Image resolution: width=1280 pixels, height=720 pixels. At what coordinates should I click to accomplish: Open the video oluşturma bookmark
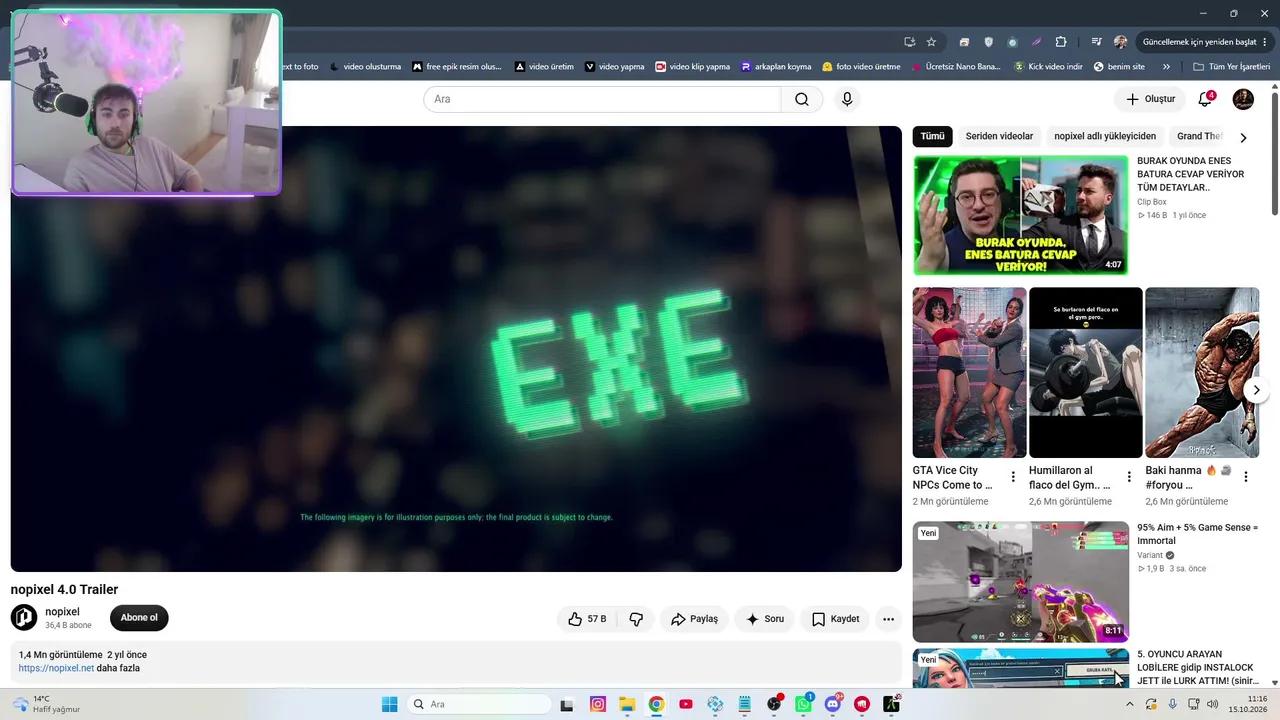[x=364, y=67]
